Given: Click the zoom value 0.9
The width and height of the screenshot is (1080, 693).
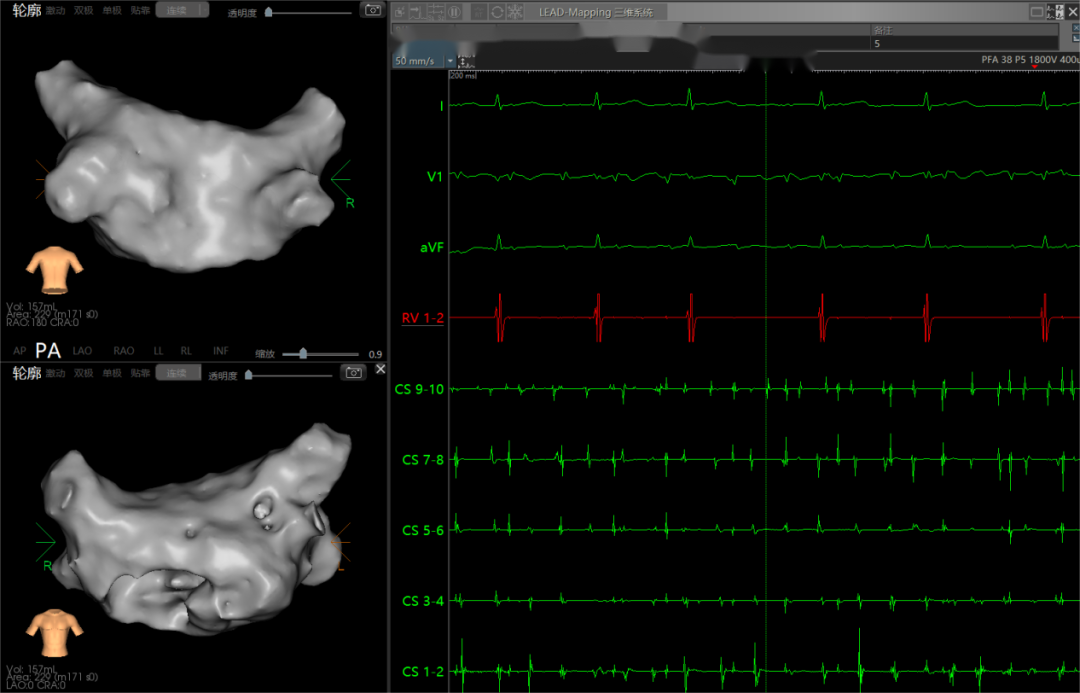Looking at the screenshot, I should [375, 354].
